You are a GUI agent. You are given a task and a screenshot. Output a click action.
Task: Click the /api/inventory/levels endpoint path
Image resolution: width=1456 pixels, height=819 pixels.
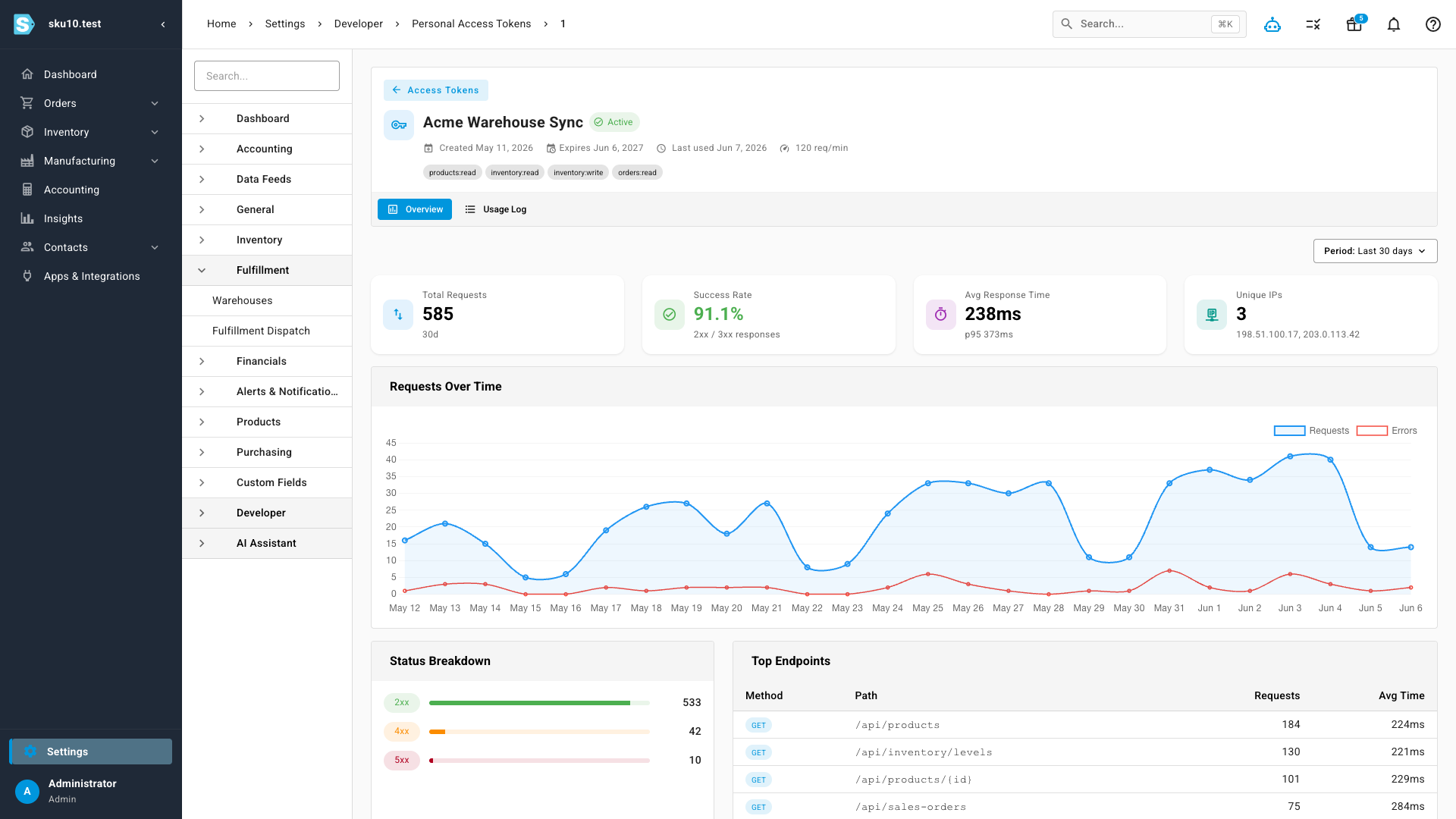[x=924, y=752]
